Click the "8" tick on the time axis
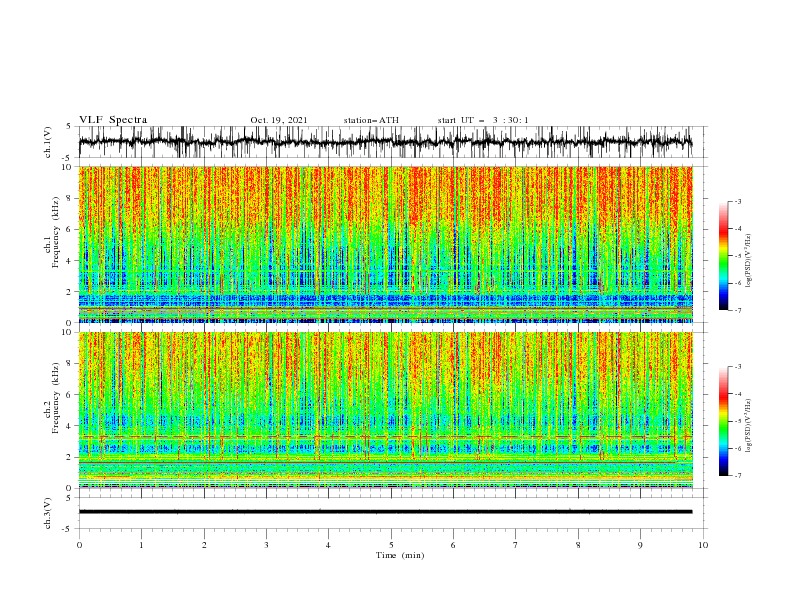Image resolution: width=792 pixels, height=612 pixels. pos(578,545)
